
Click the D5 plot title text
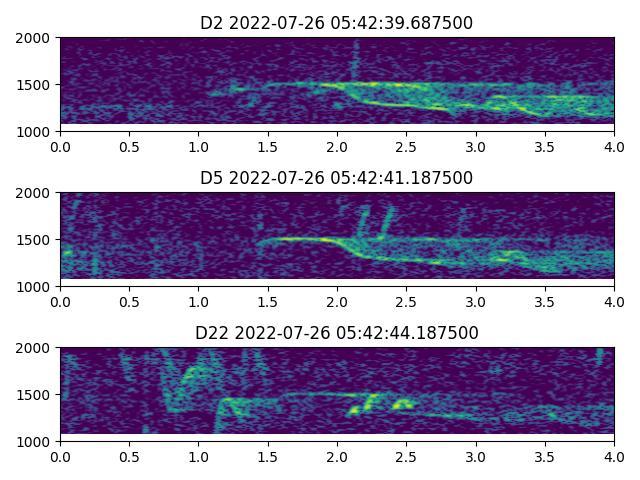(337, 178)
